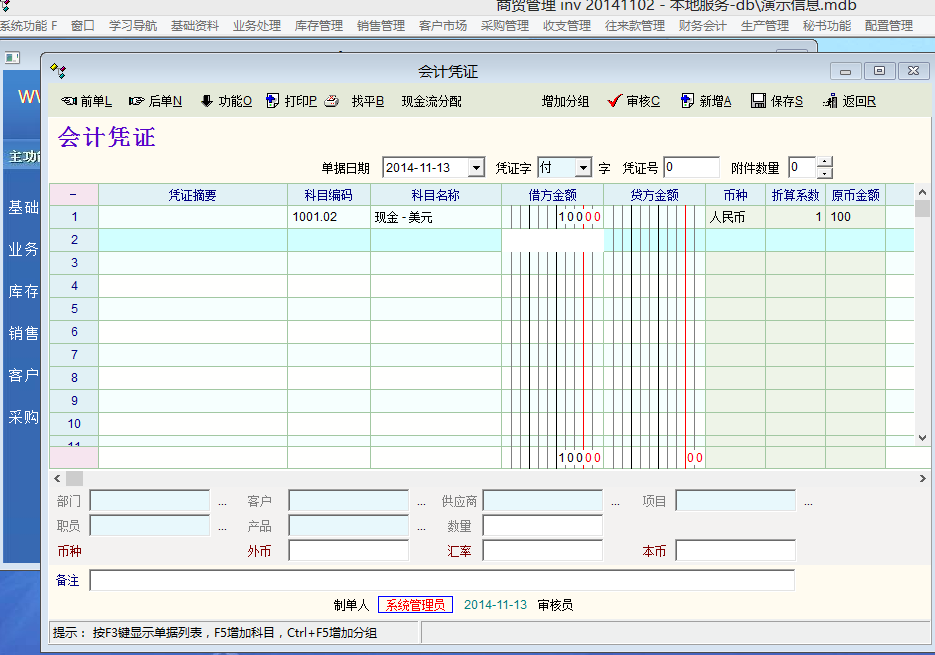
Task: Click the 找平 balance icon
Action: pyautogui.click(x=332, y=101)
